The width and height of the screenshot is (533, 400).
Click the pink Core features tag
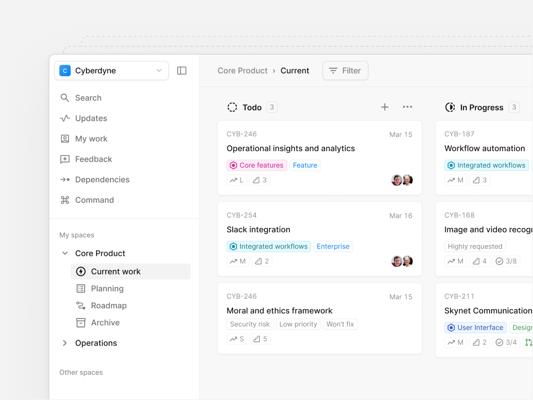(x=257, y=165)
